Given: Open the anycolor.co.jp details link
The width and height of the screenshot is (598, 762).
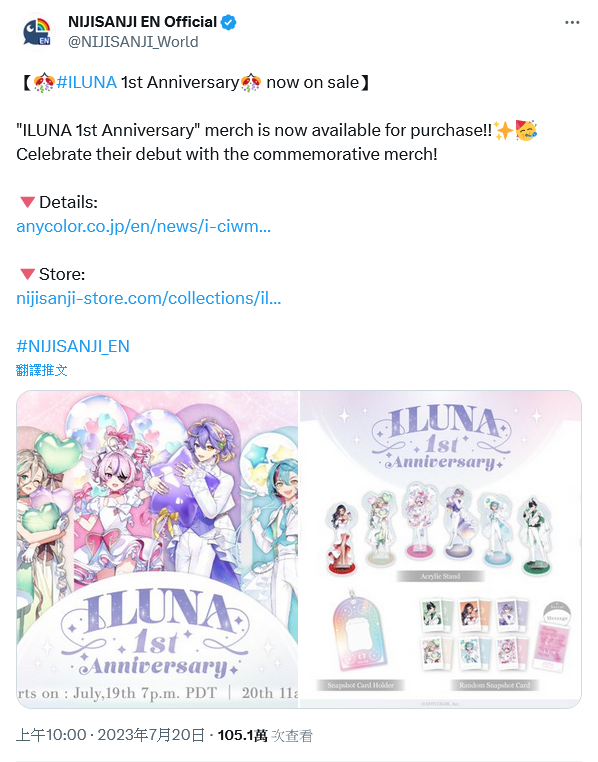Looking at the screenshot, I should pos(143,226).
